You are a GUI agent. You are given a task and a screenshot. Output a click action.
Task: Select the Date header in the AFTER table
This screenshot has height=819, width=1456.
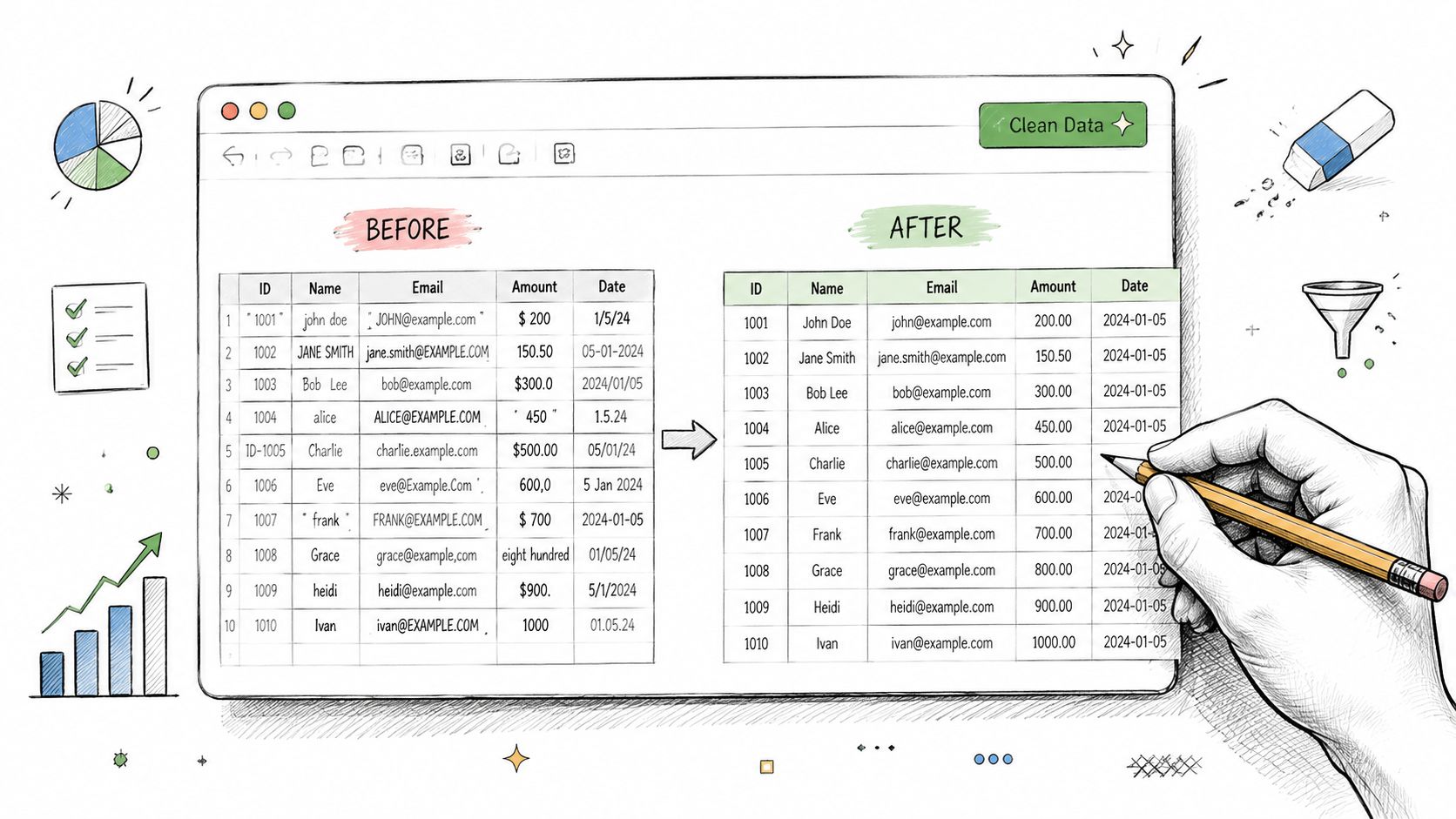[1135, 285]
